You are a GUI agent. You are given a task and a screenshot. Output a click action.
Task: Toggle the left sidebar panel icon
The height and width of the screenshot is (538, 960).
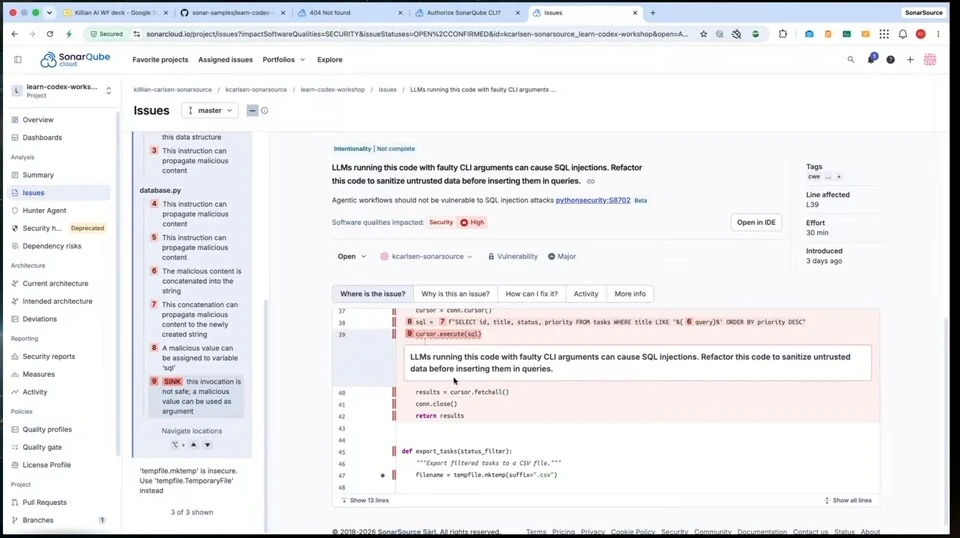(x=18, y=59)
